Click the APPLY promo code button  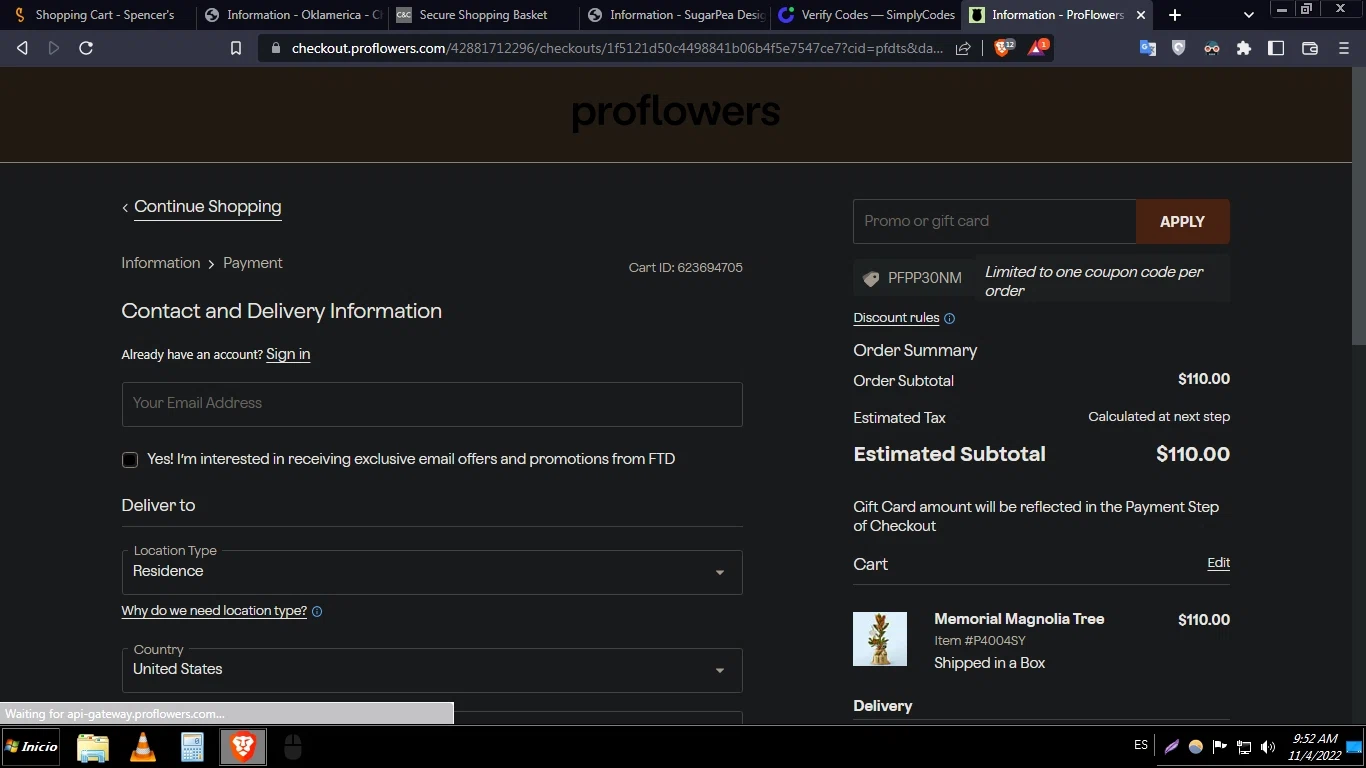point(1183,222)
